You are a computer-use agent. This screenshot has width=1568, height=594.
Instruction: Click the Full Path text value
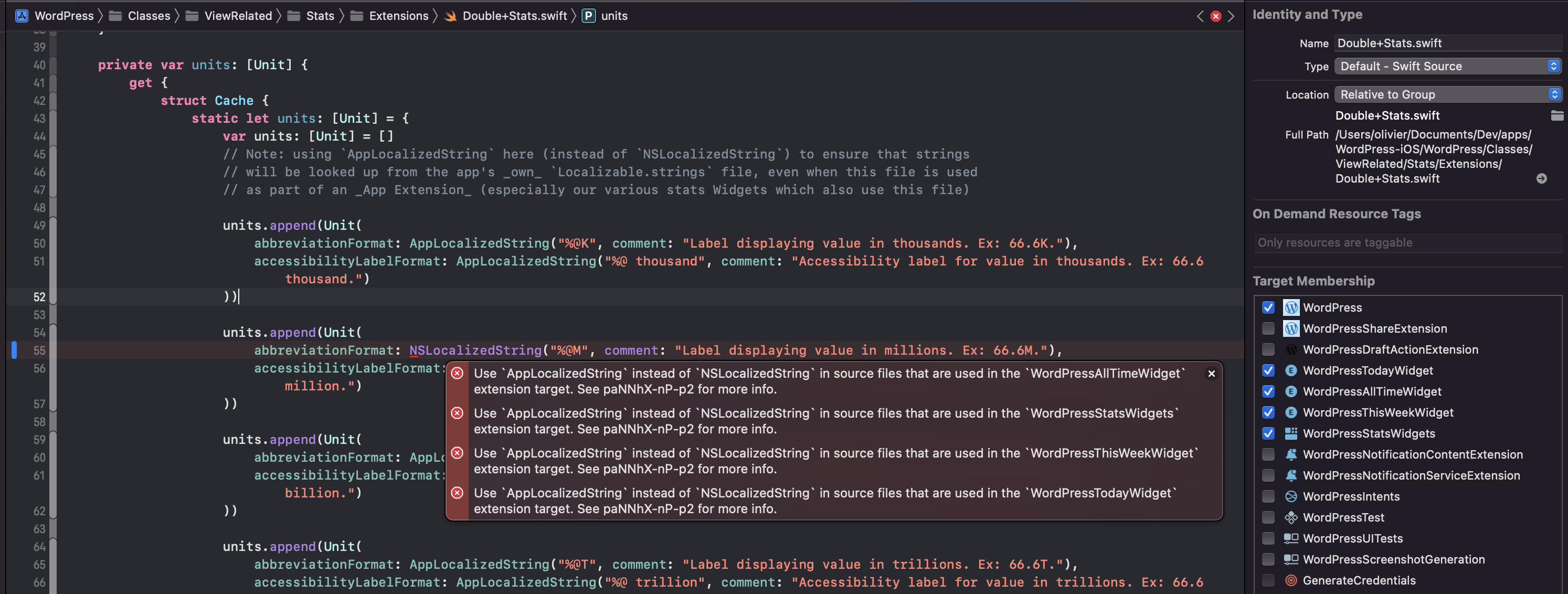1434,156
